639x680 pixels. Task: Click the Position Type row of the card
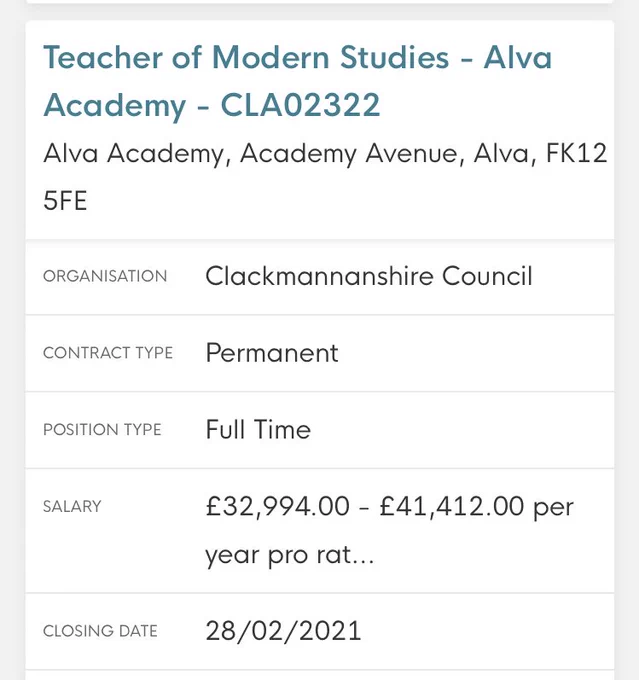click(320, 430)
